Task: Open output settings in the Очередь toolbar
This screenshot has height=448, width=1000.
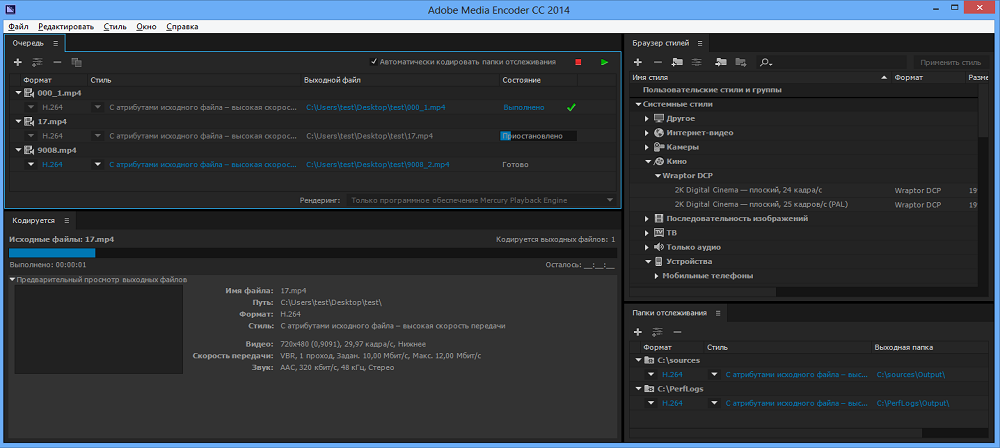Action: tap(38, 63)
